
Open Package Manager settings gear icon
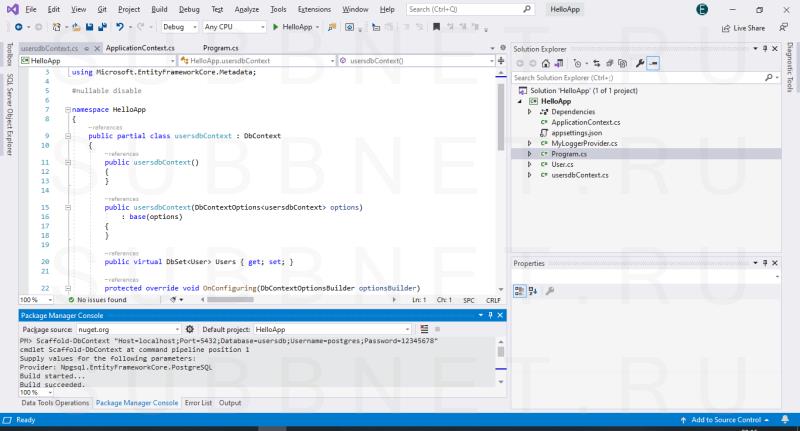tap(190, 329)
